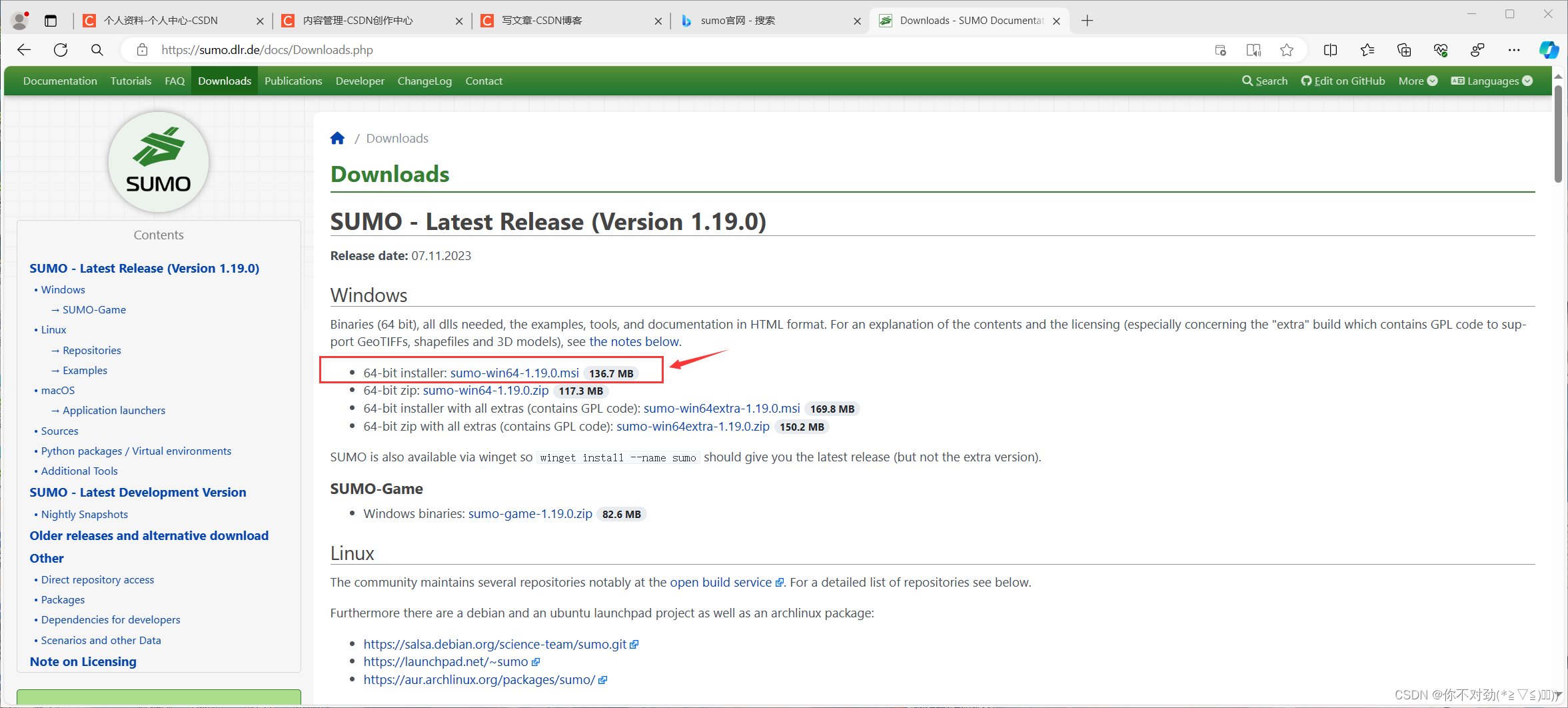Open the launchpad.net/~sumo link
Viewport: 1568px width, 708px height.
(451, 662)
